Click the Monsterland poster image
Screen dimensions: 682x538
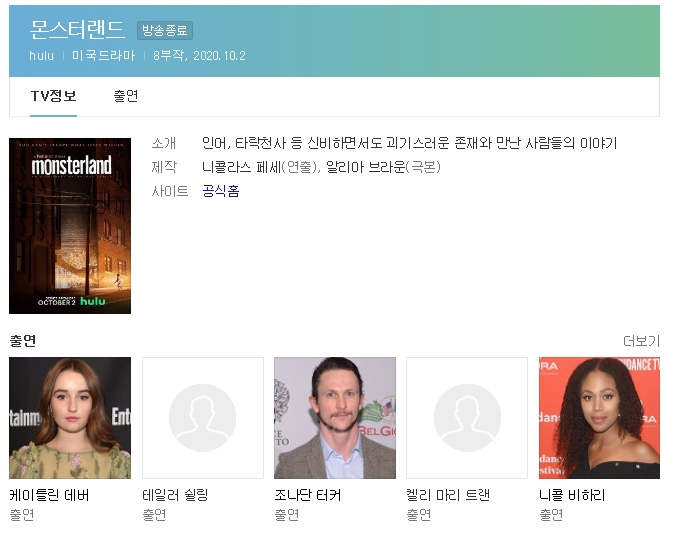70,226
